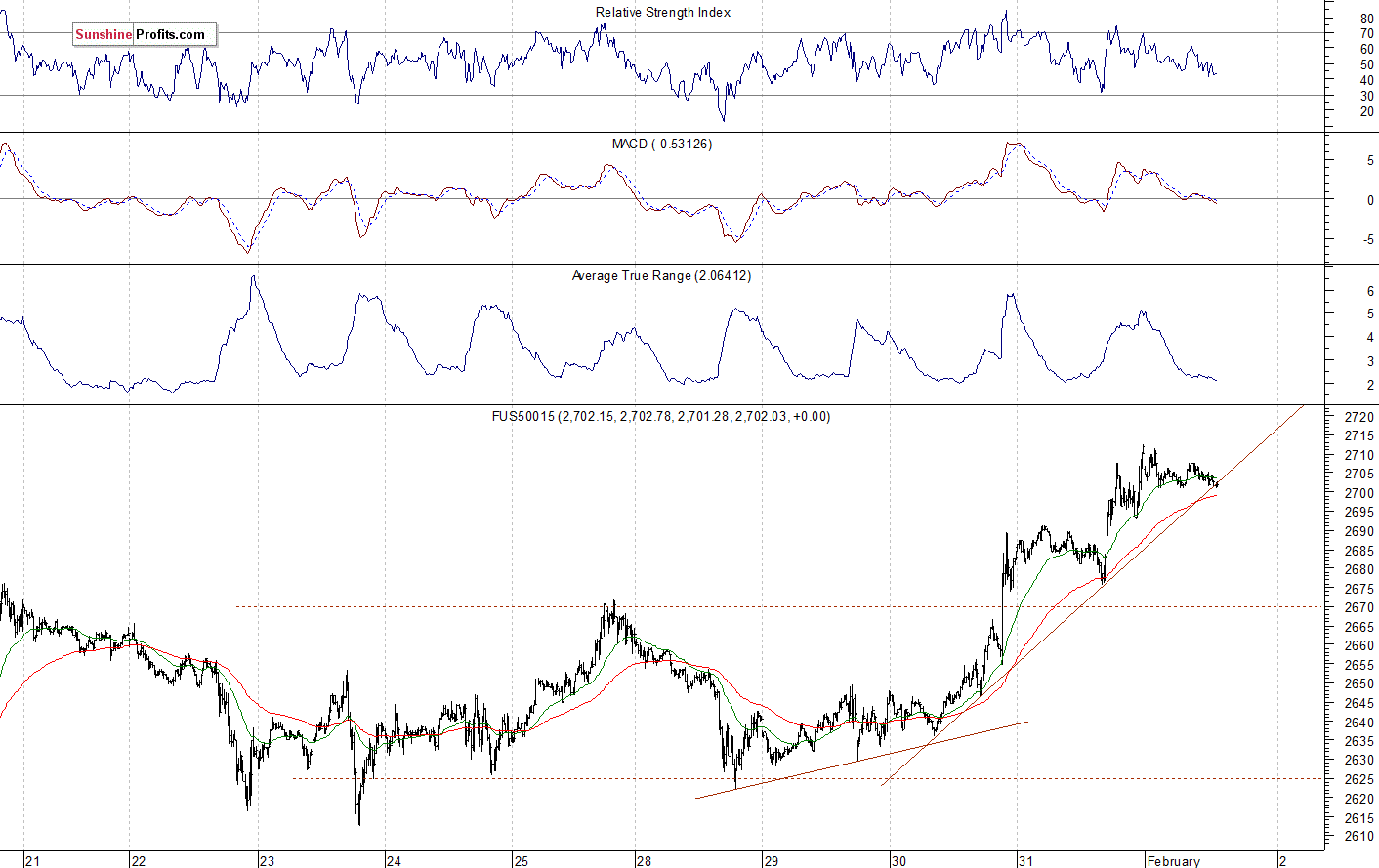Click the date label 31 on time axis
1379x868 pixels.
click(x=1025, y=861)
